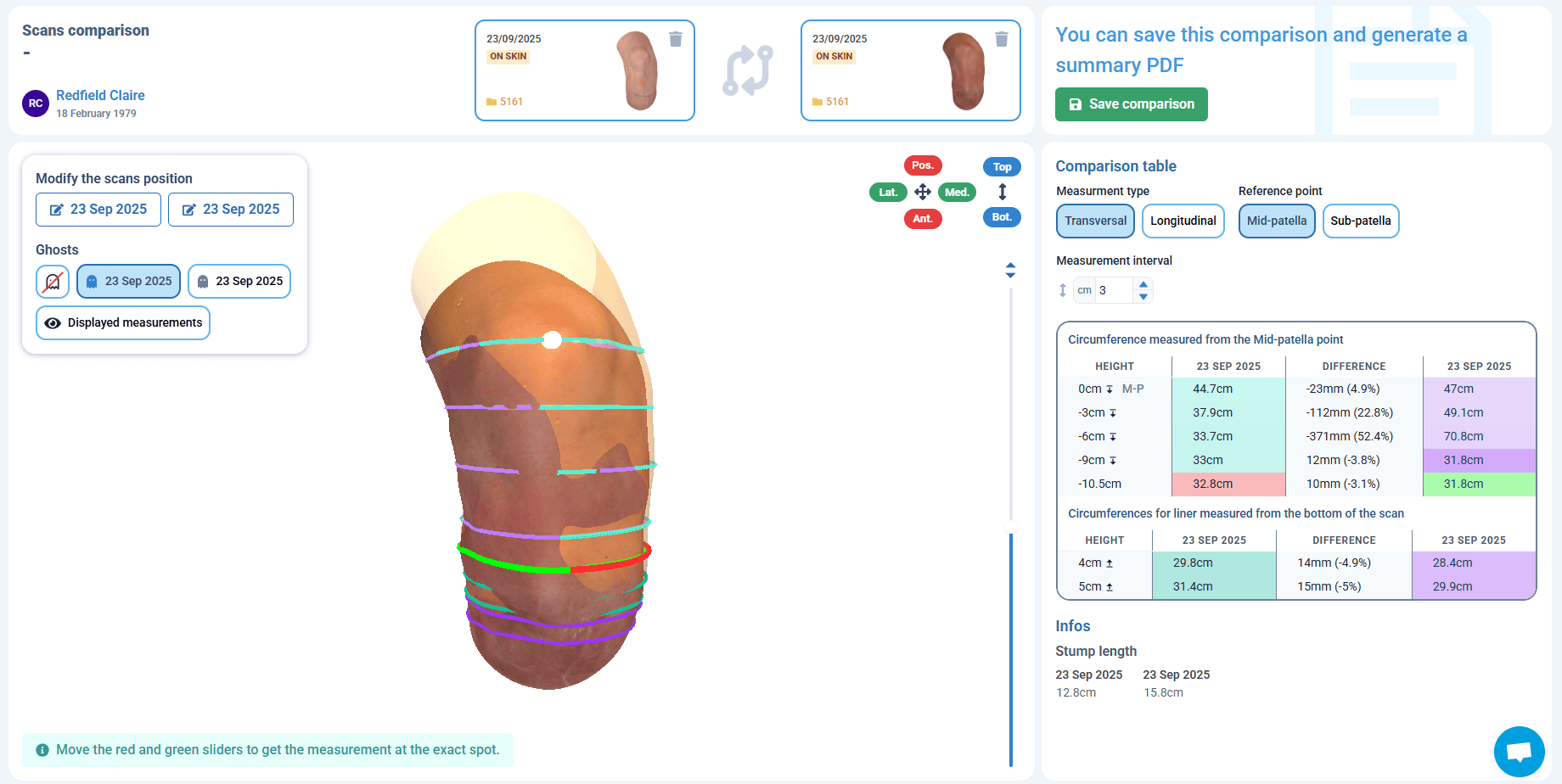The width and height of the screenshot is (1562, 784).
Task: Increase the measurement interval value
Action: pos(1143,284)
